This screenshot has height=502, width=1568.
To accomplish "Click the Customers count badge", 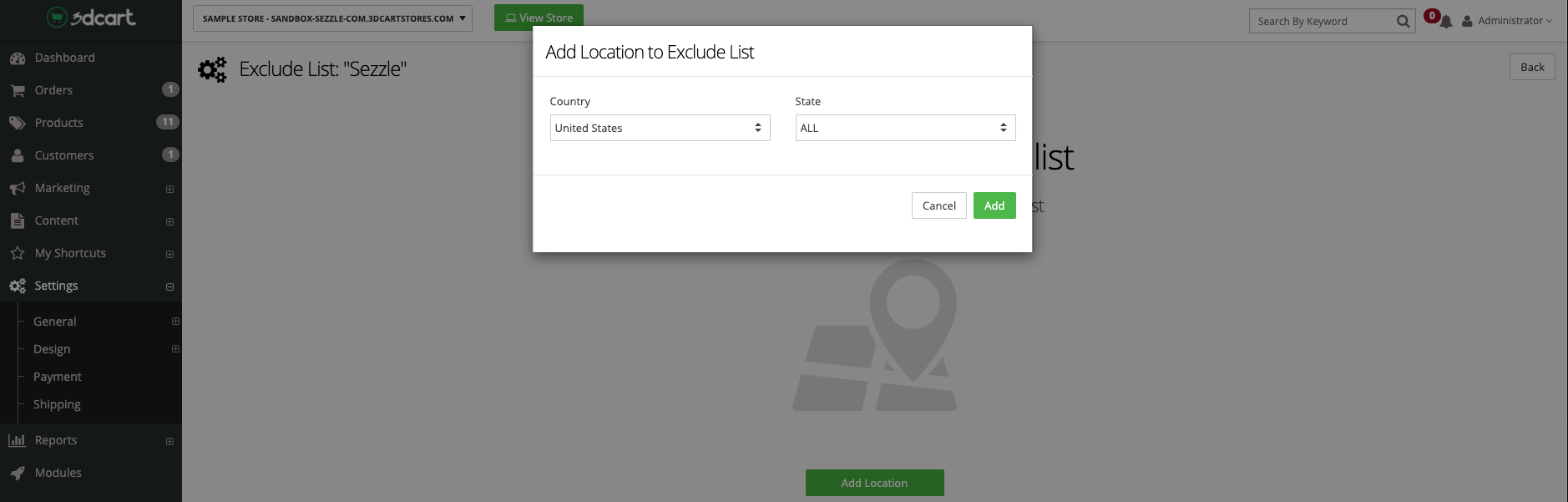I will [x=170, y=155].
